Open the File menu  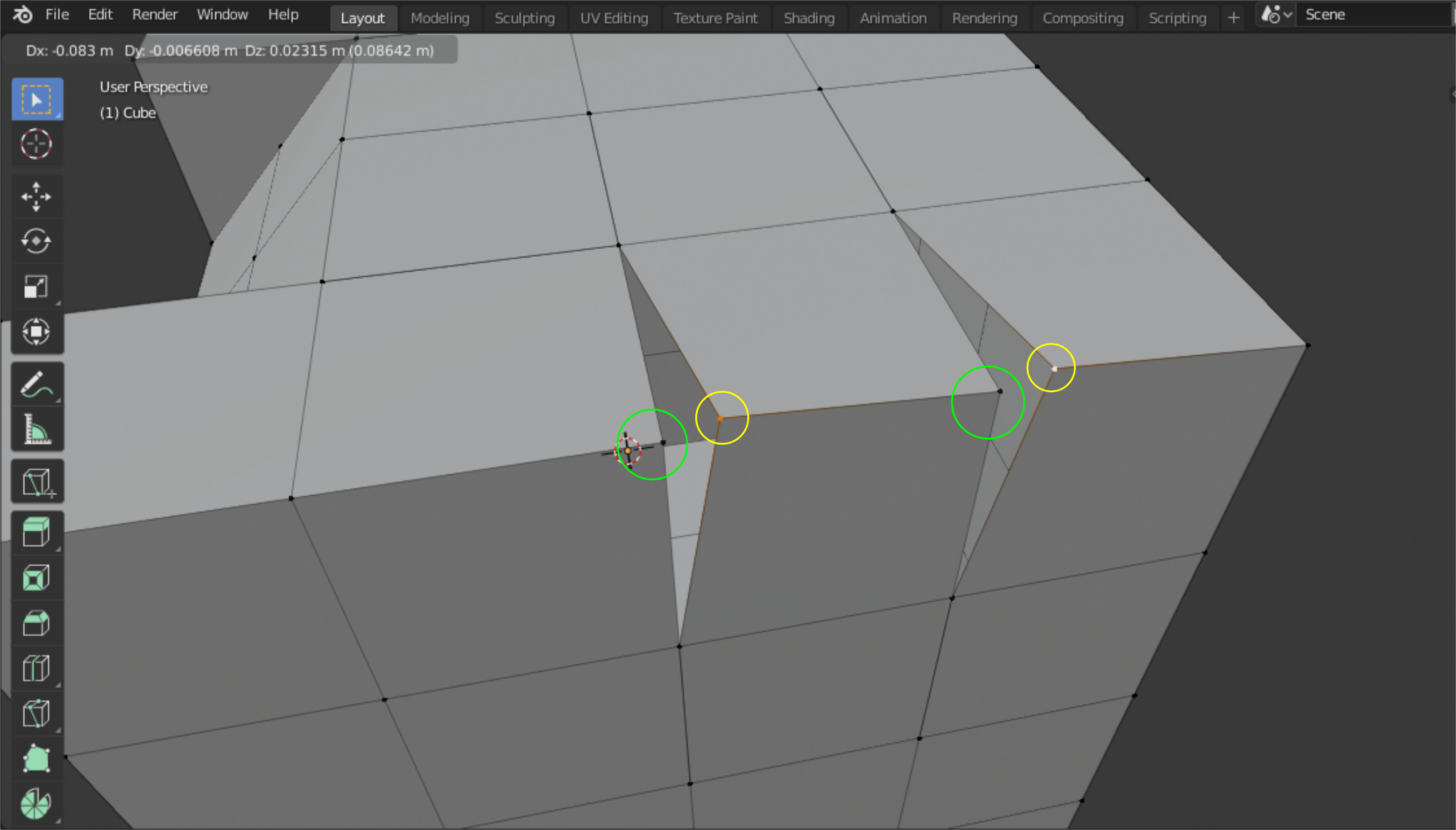pyautogui.click(x=57, y=14)
